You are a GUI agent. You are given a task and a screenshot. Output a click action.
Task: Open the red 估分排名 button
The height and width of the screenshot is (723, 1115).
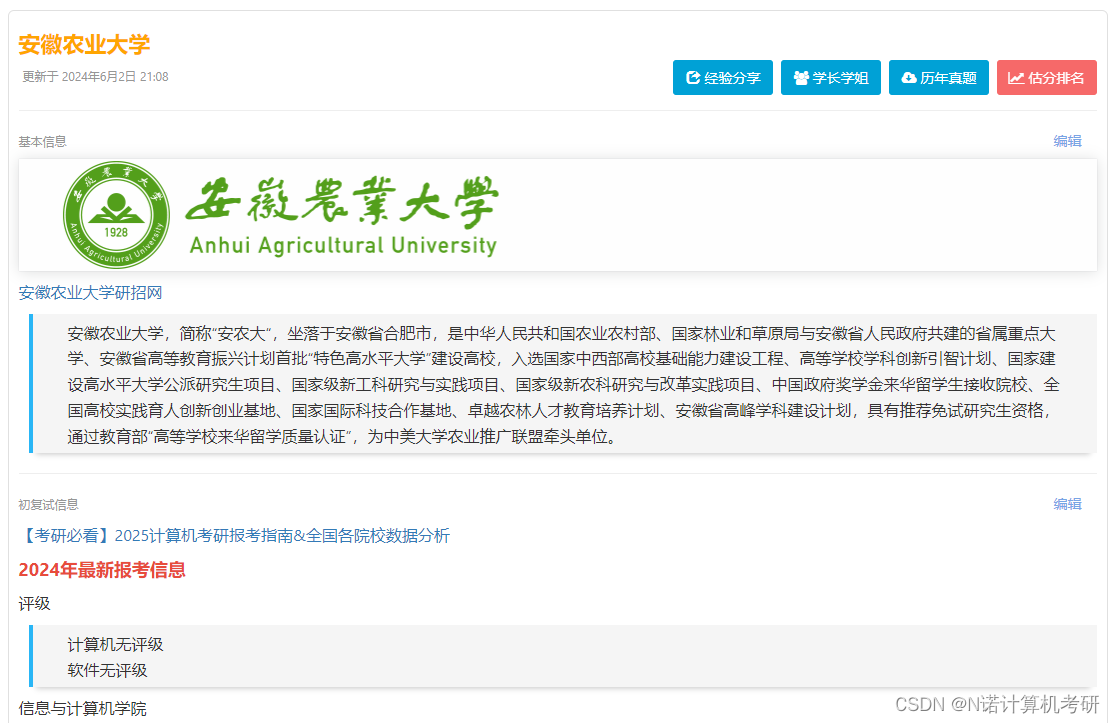click(x=1047, y=77)
